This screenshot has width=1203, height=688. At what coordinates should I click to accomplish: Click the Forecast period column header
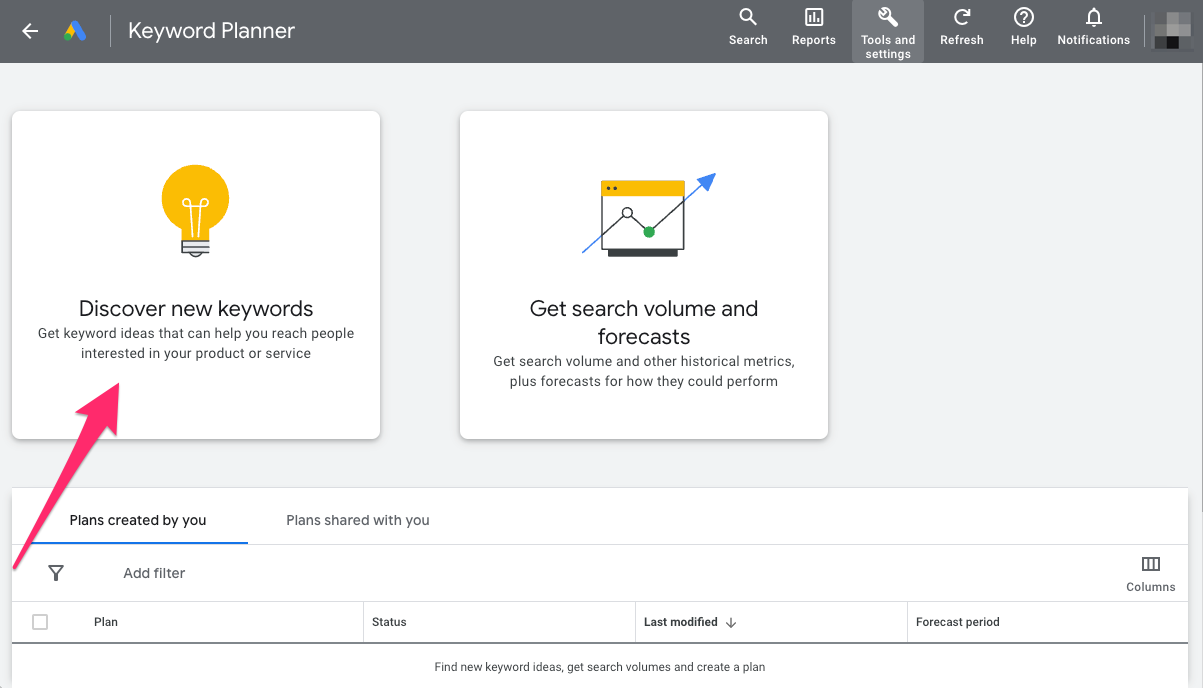click(x=958, y=622)
